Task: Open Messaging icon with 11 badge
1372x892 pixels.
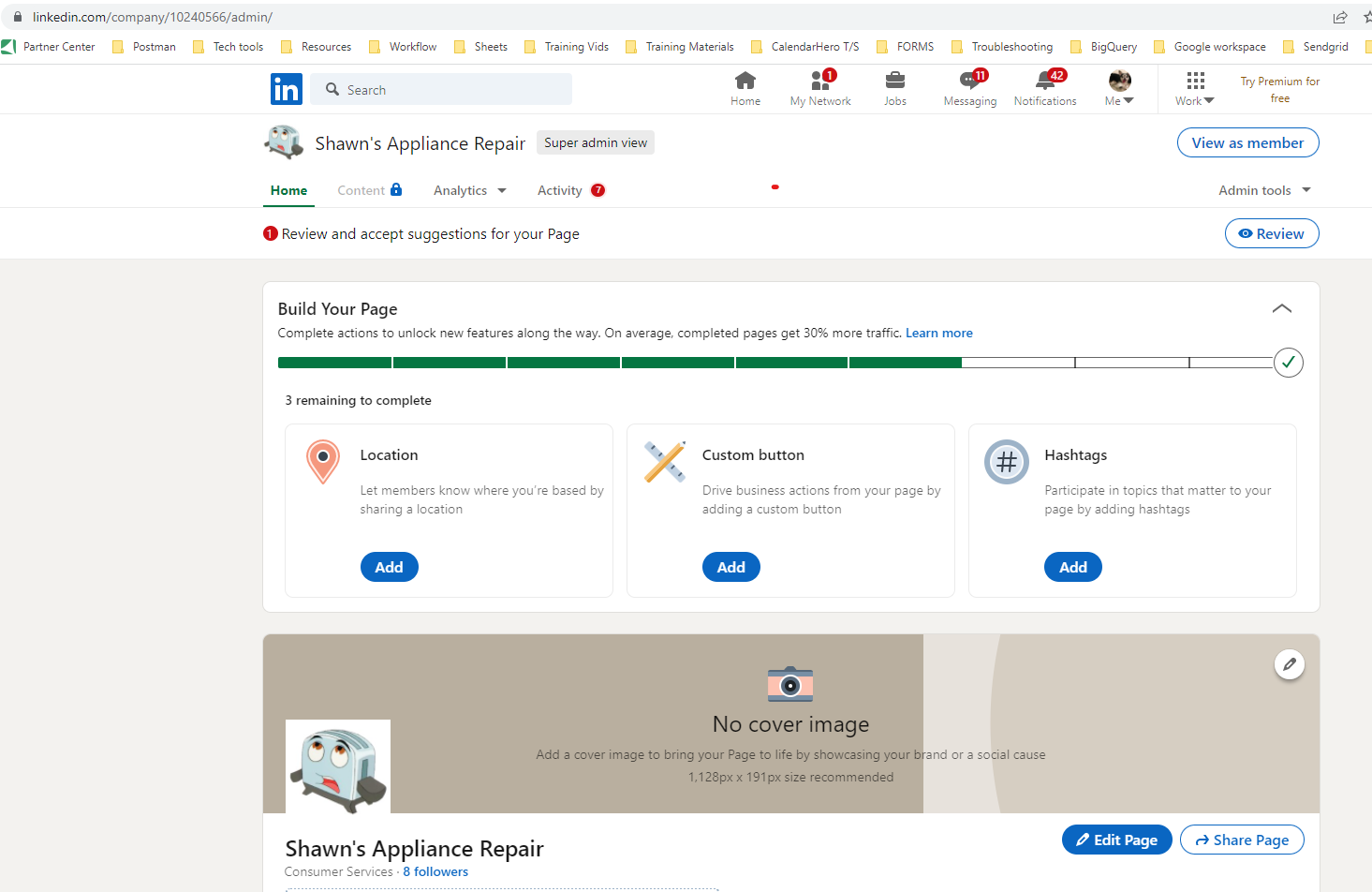Action: pyautogui.click(x=970, y=89)
